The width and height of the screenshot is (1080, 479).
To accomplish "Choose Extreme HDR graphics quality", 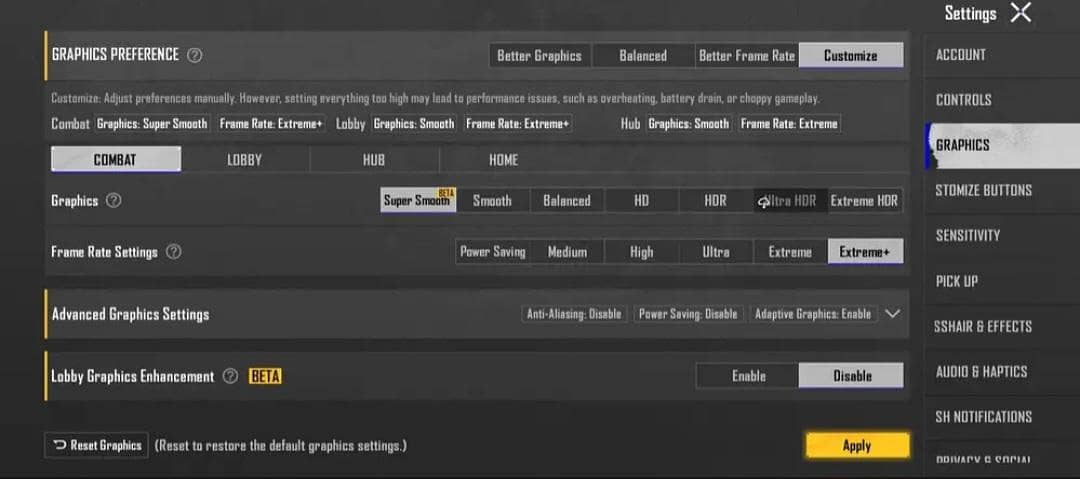I will [x=864, y=201].
